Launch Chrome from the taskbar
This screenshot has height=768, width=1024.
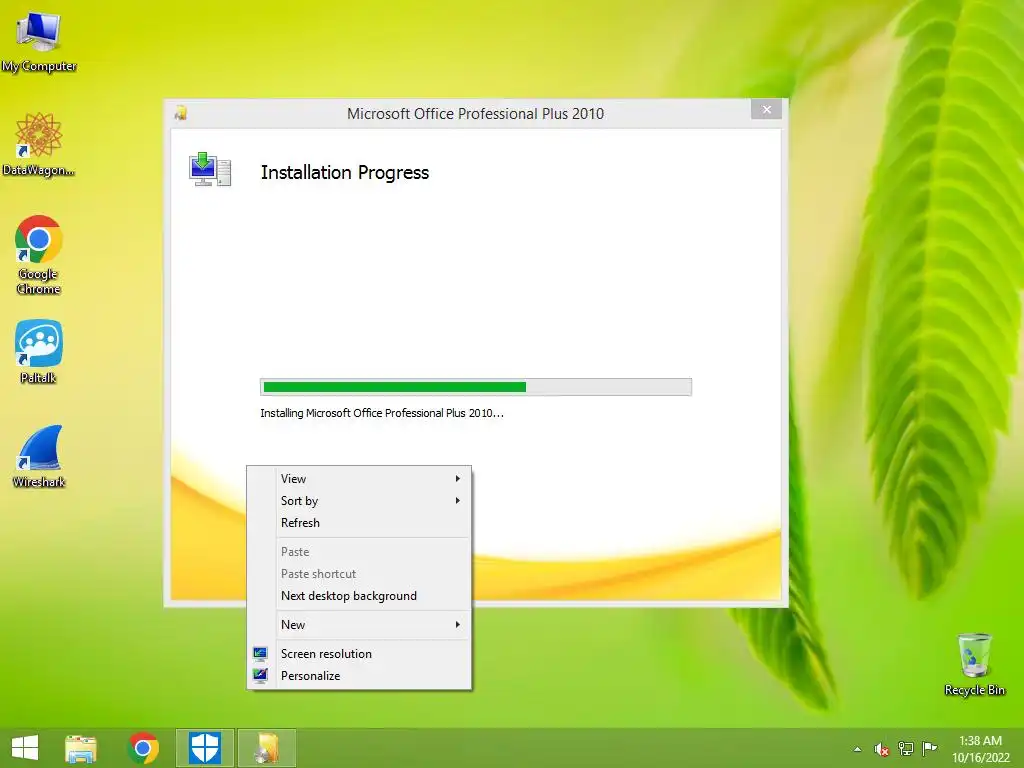(144, 748)
